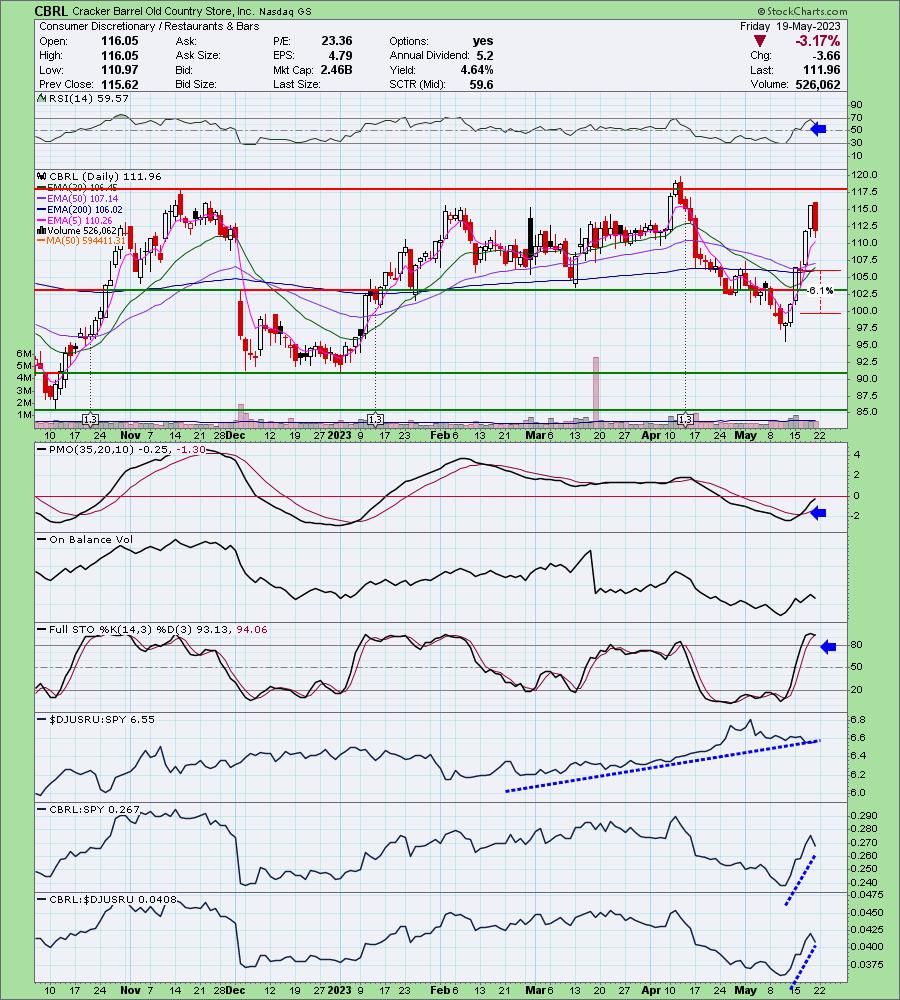Select the Cracker Barrel Old Country Store company name
Viewport: 900px width, 1000px height.
[164, 11]
